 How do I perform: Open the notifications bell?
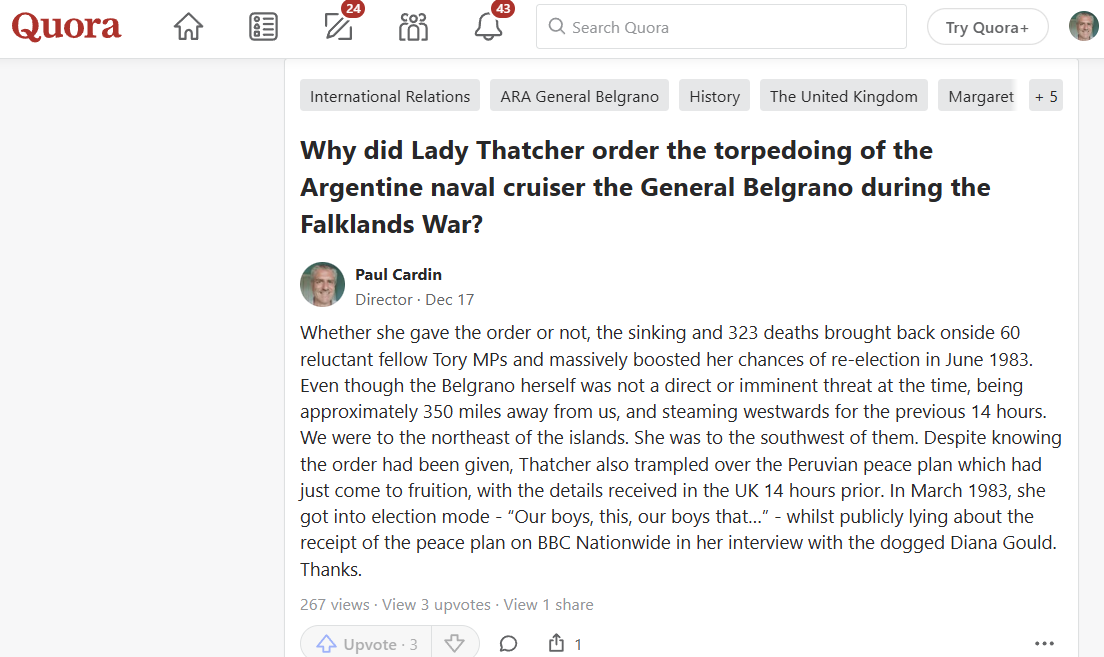click(488, 27)
